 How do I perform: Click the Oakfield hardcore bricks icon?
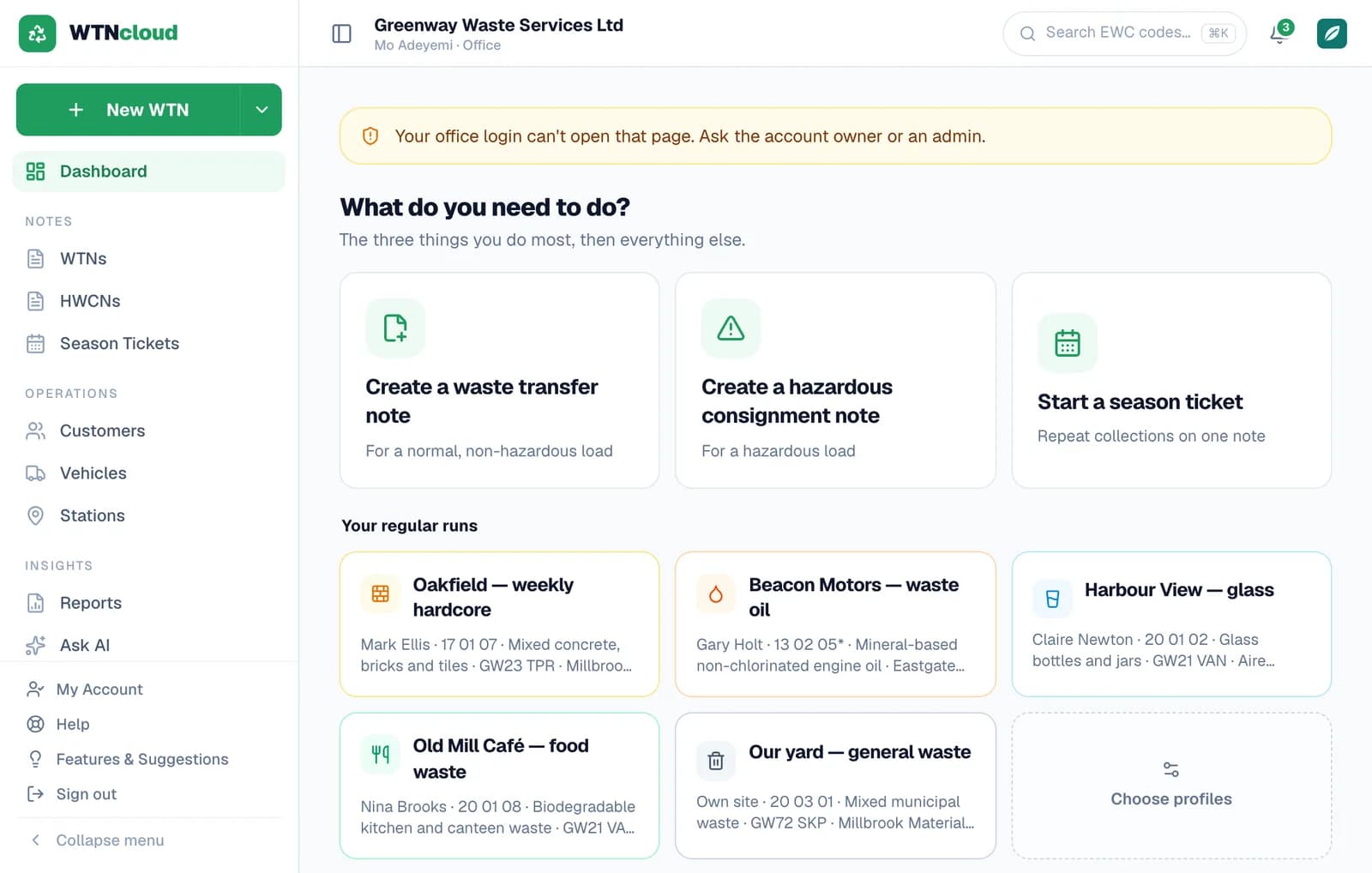pyautogui.click(x=381, y=593)
